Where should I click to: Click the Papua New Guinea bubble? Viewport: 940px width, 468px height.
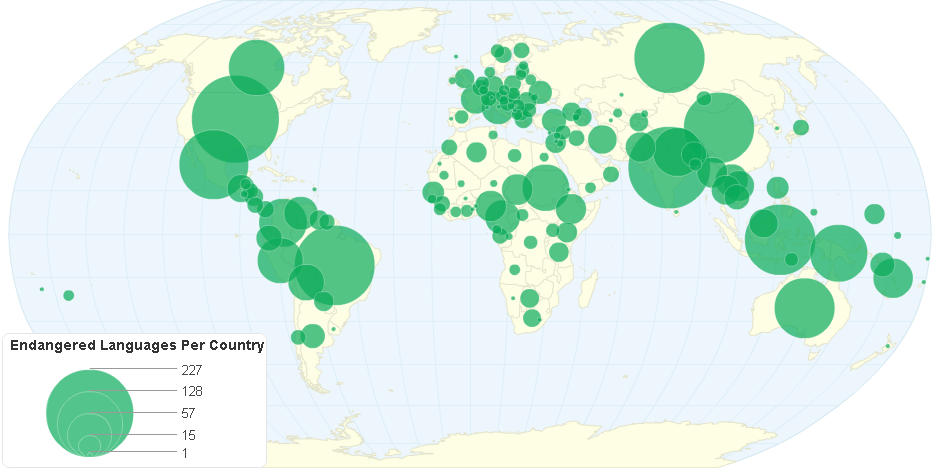click(x=838, y=252)
